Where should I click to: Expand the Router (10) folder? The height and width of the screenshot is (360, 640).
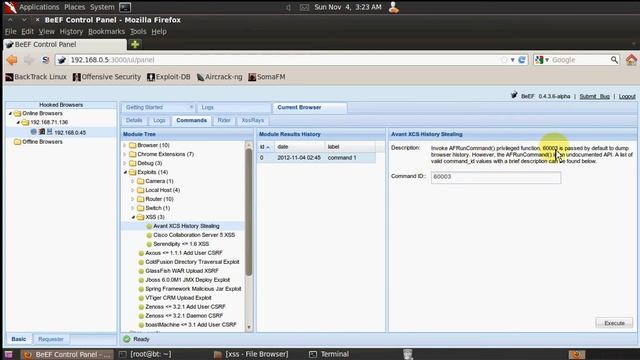click(x=133, y=199)
